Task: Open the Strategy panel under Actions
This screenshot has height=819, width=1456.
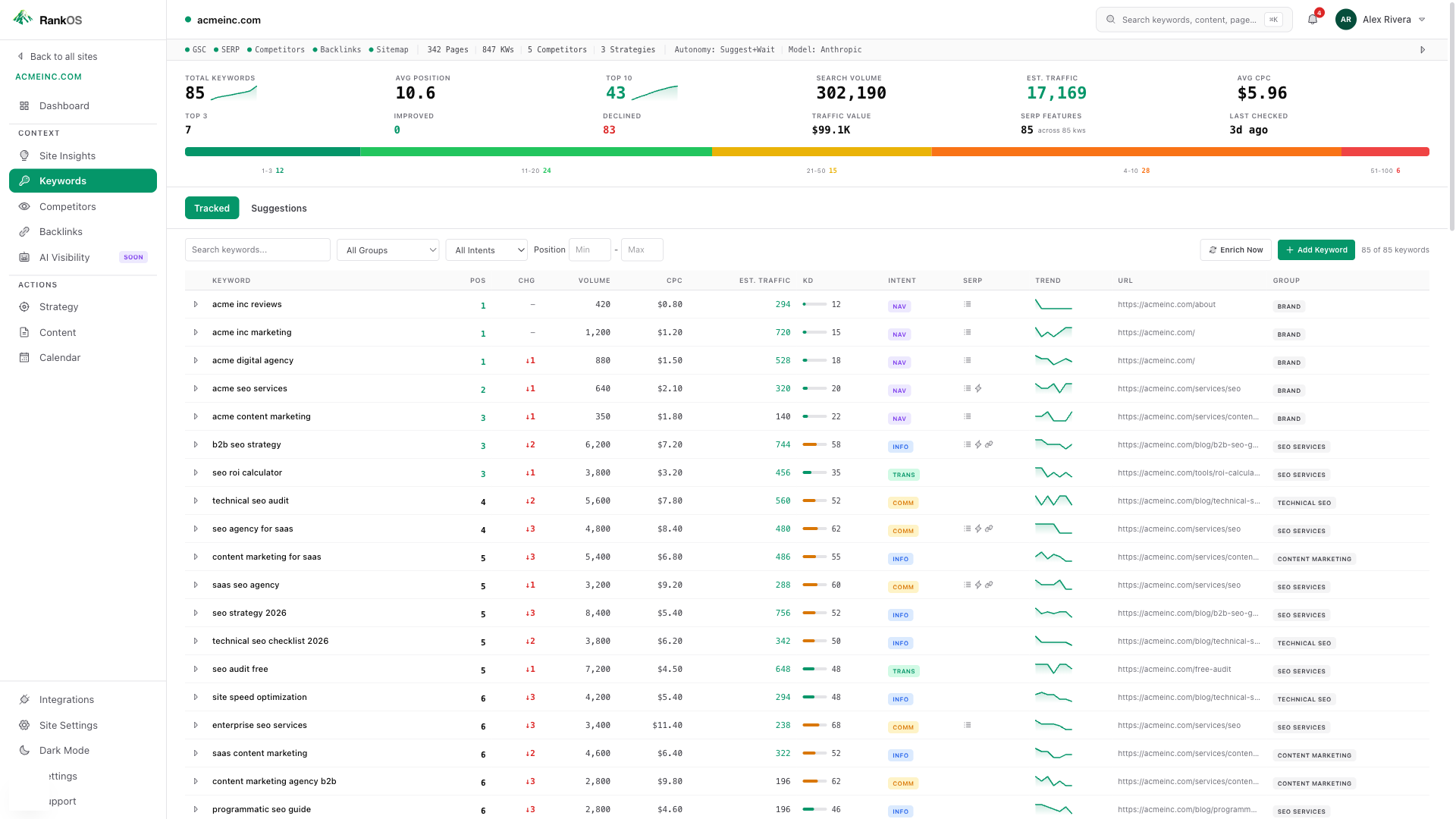Action: (x=58, y=306)
